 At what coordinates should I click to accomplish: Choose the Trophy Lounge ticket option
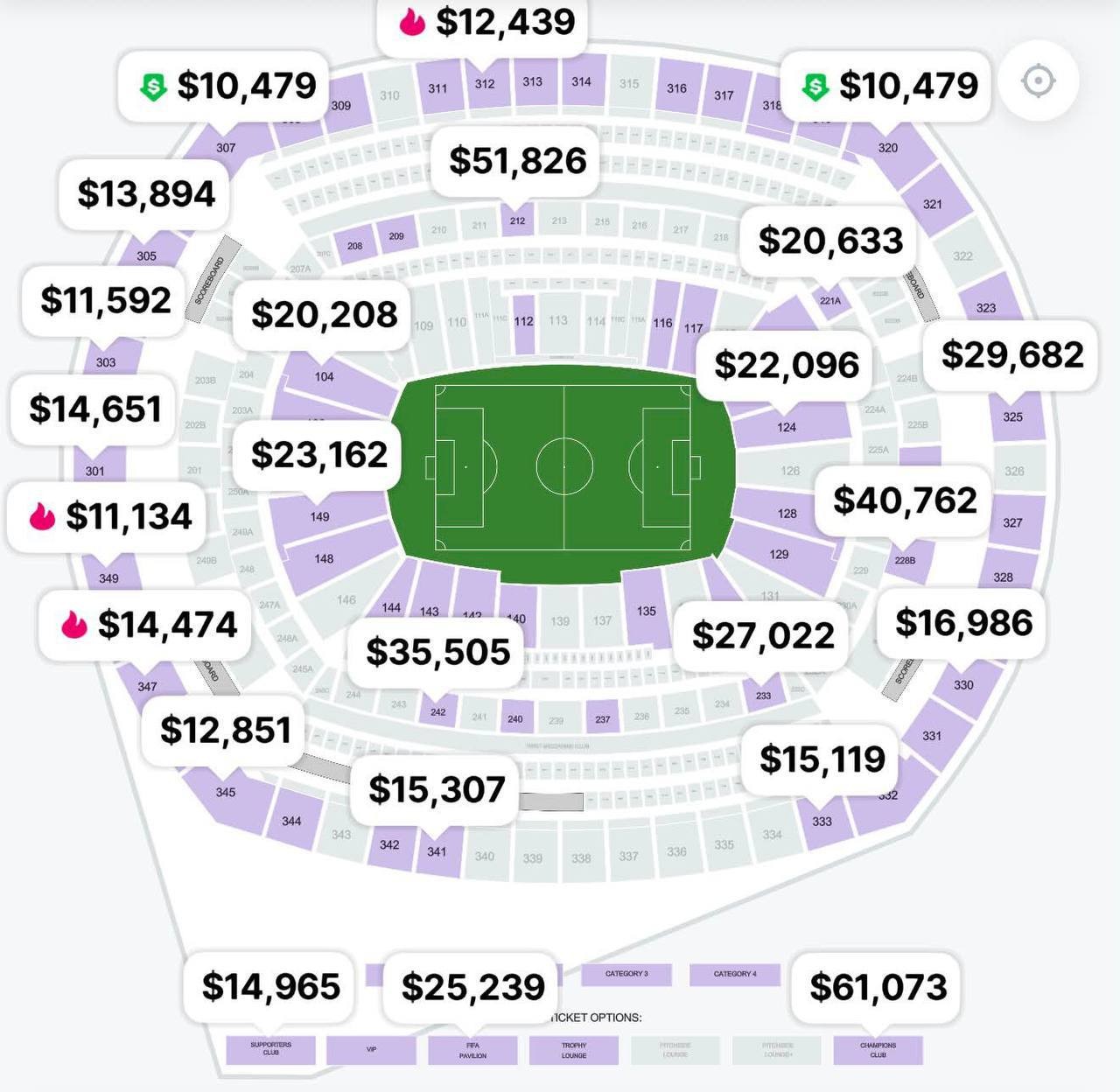(x=574, y=1049)
